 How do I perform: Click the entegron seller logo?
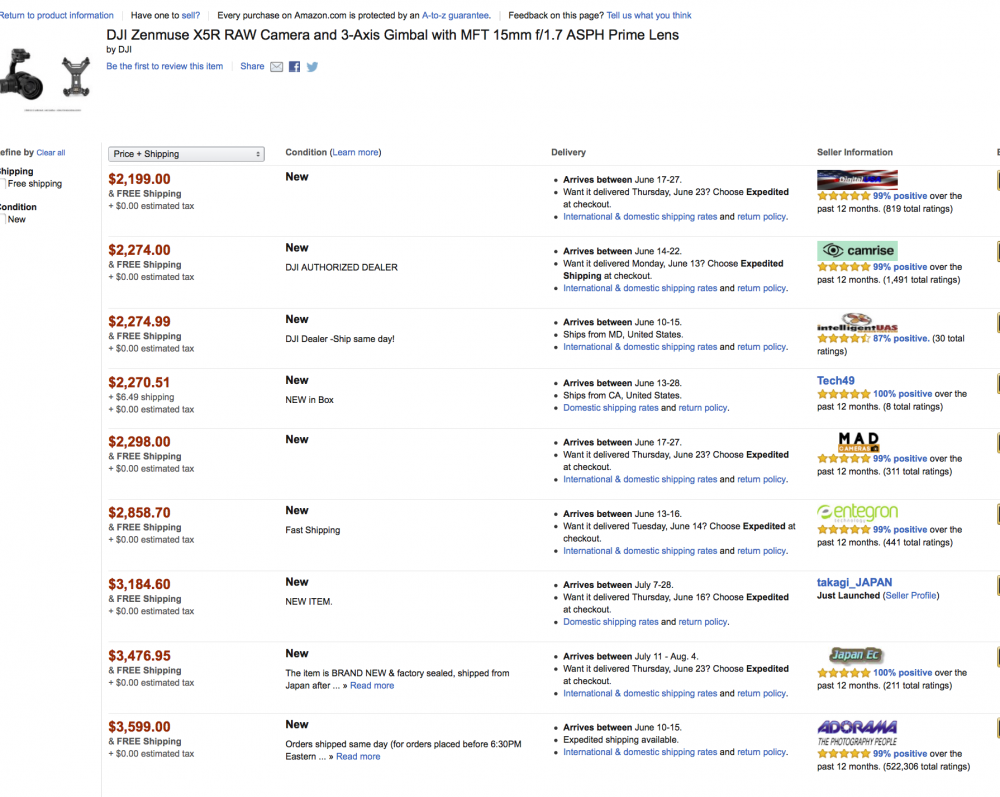tap(857, 512)
